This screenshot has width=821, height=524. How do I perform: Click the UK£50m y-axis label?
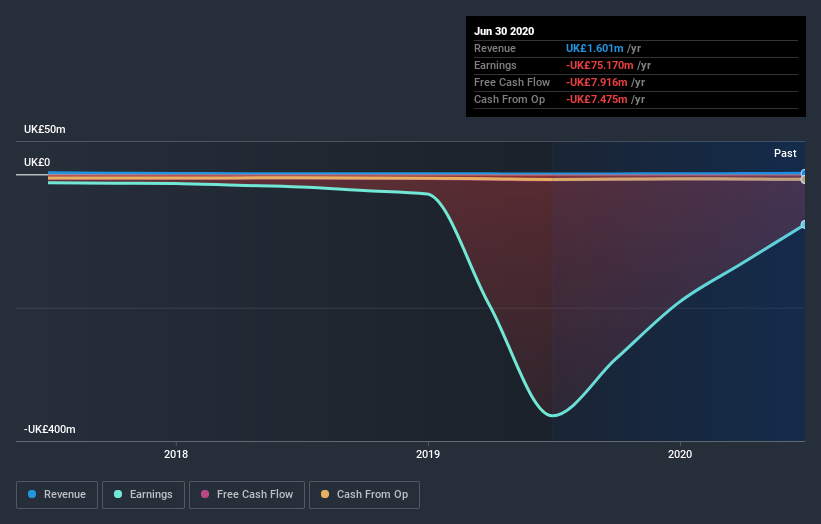[x=45, y=129]
